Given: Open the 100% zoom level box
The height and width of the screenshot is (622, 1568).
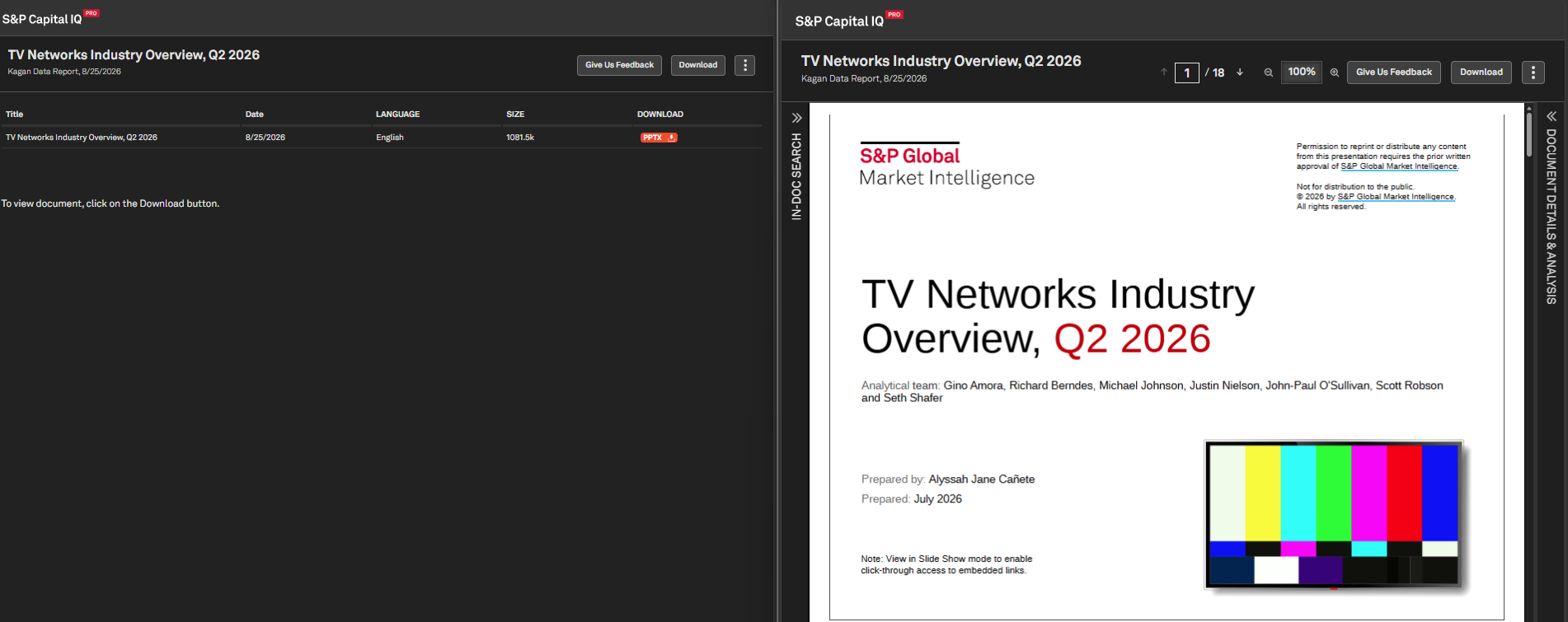Looking at the screenshot, I should [1302, 72].
